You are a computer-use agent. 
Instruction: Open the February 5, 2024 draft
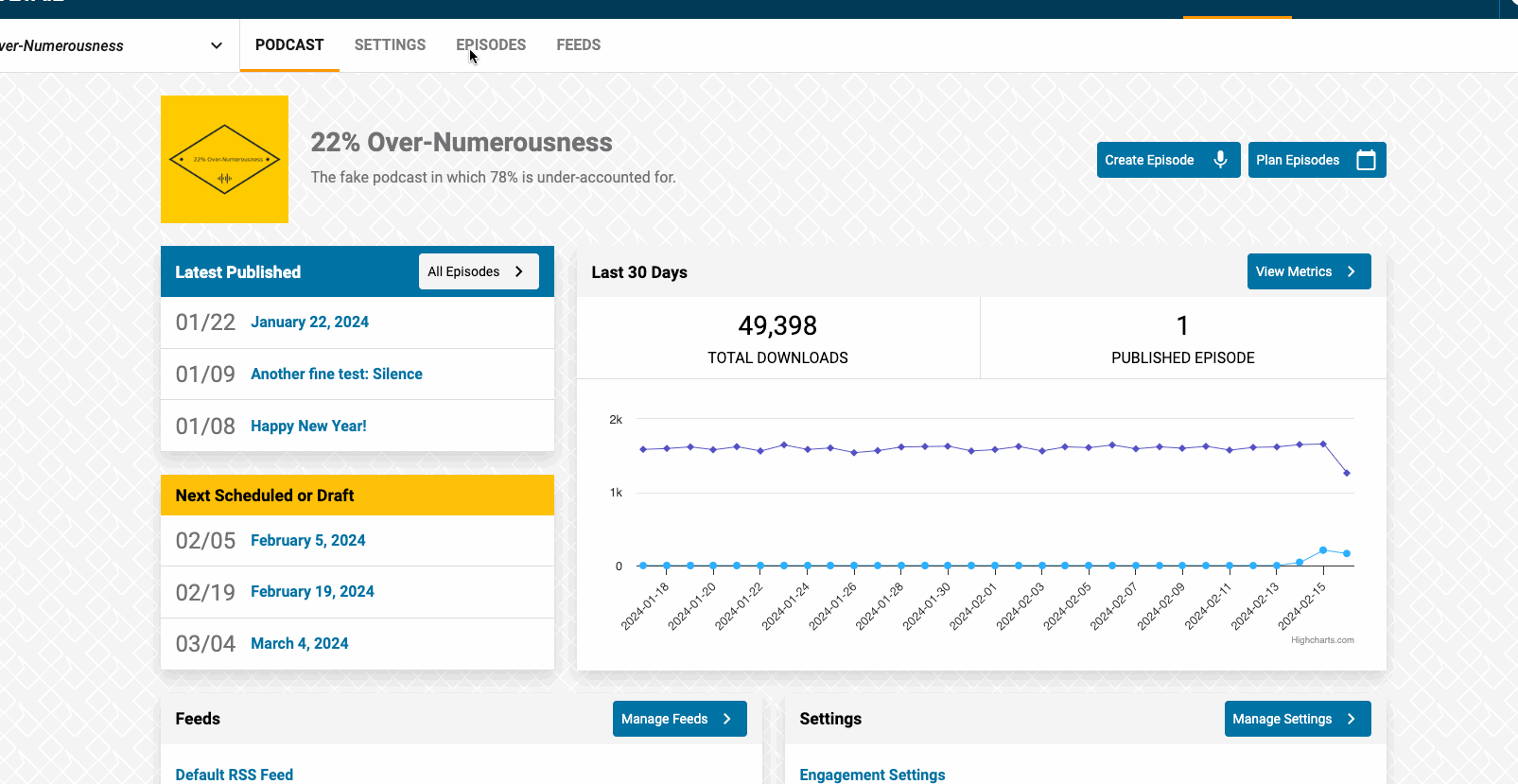tap(307, 541)
